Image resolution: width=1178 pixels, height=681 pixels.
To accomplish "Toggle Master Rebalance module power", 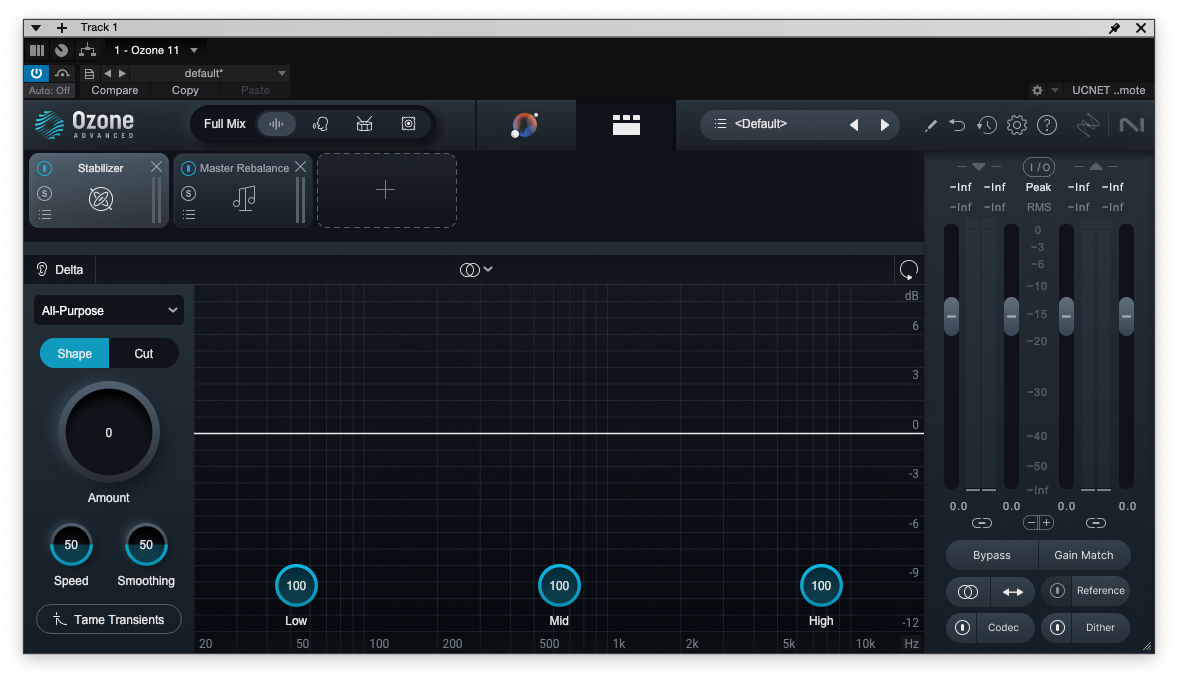I will (x=189, y=168).
